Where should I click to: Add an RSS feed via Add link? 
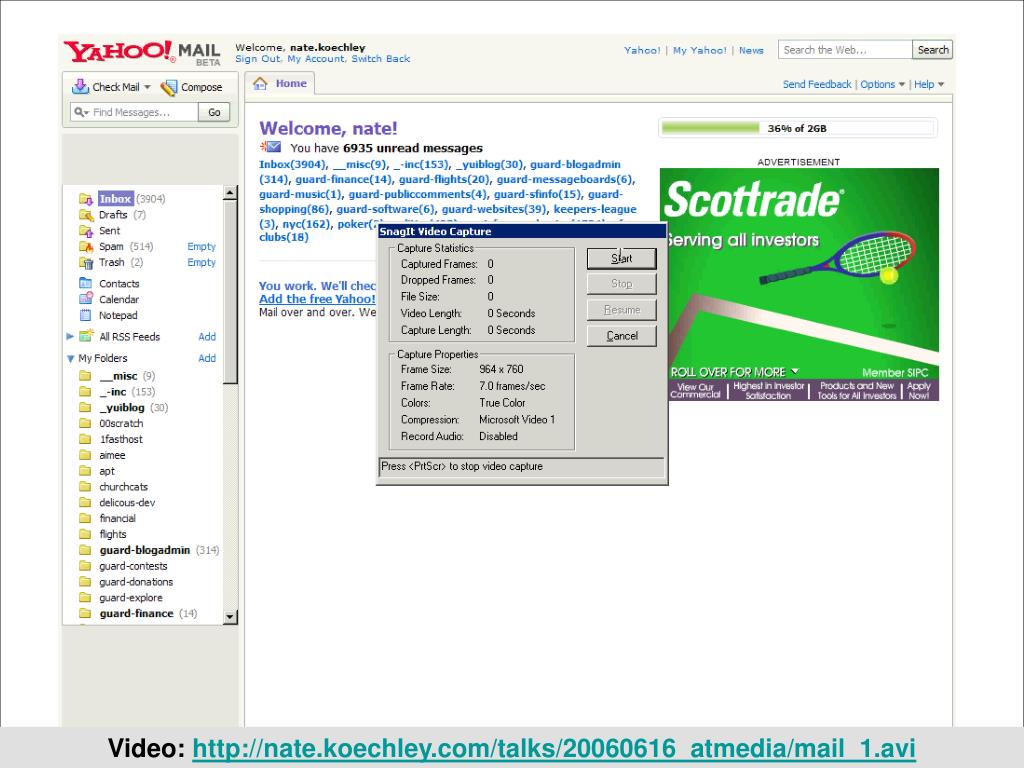[207, 337]
